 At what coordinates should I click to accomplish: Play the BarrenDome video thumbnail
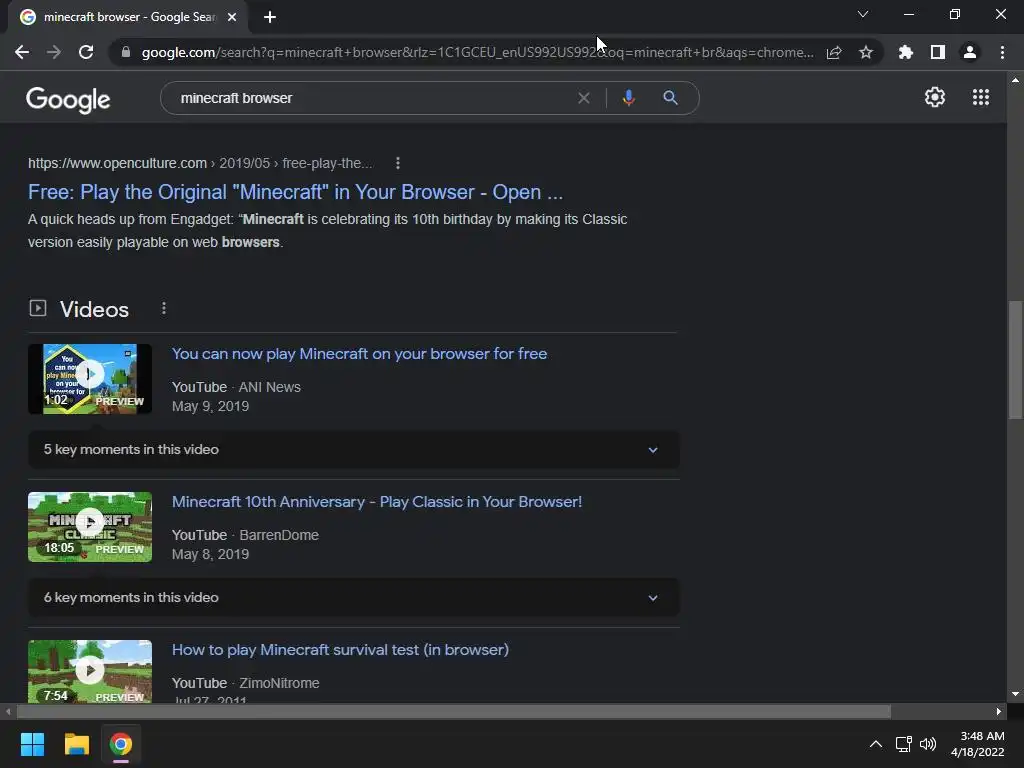tap(90, 527)
